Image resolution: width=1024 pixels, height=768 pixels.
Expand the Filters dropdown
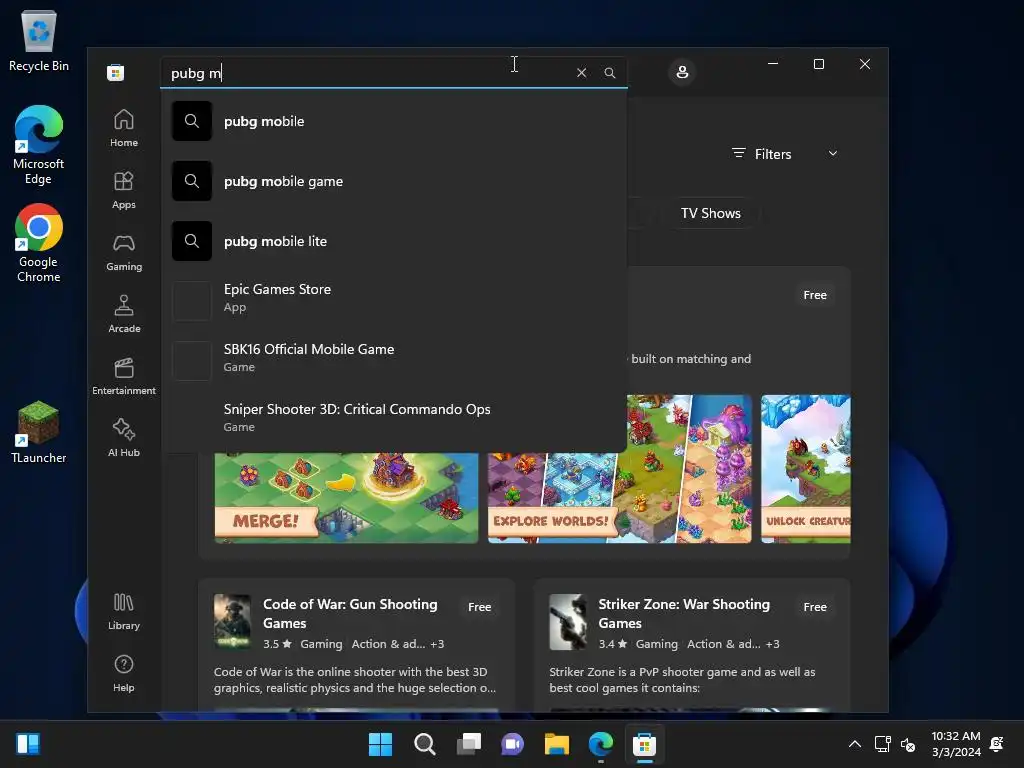click(x=784, y=154)
